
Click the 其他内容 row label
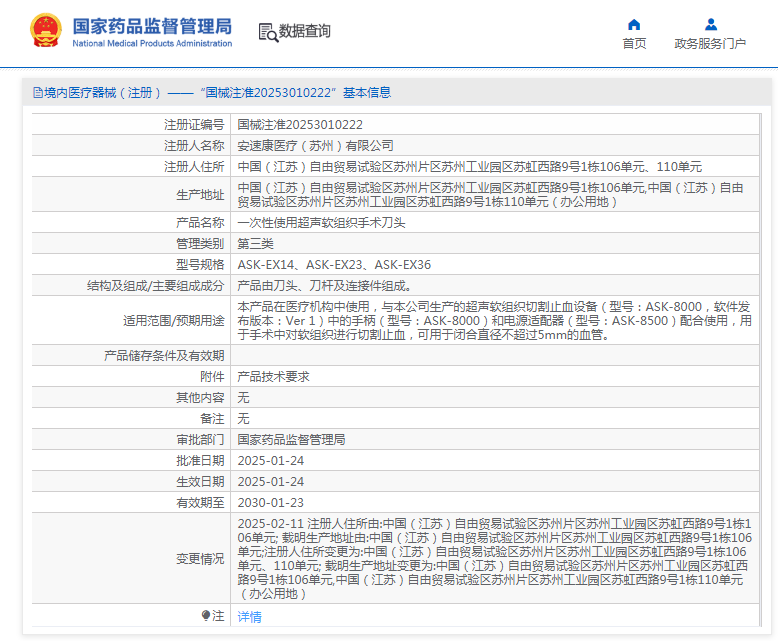pyautogui.click(x=200, y=397)
